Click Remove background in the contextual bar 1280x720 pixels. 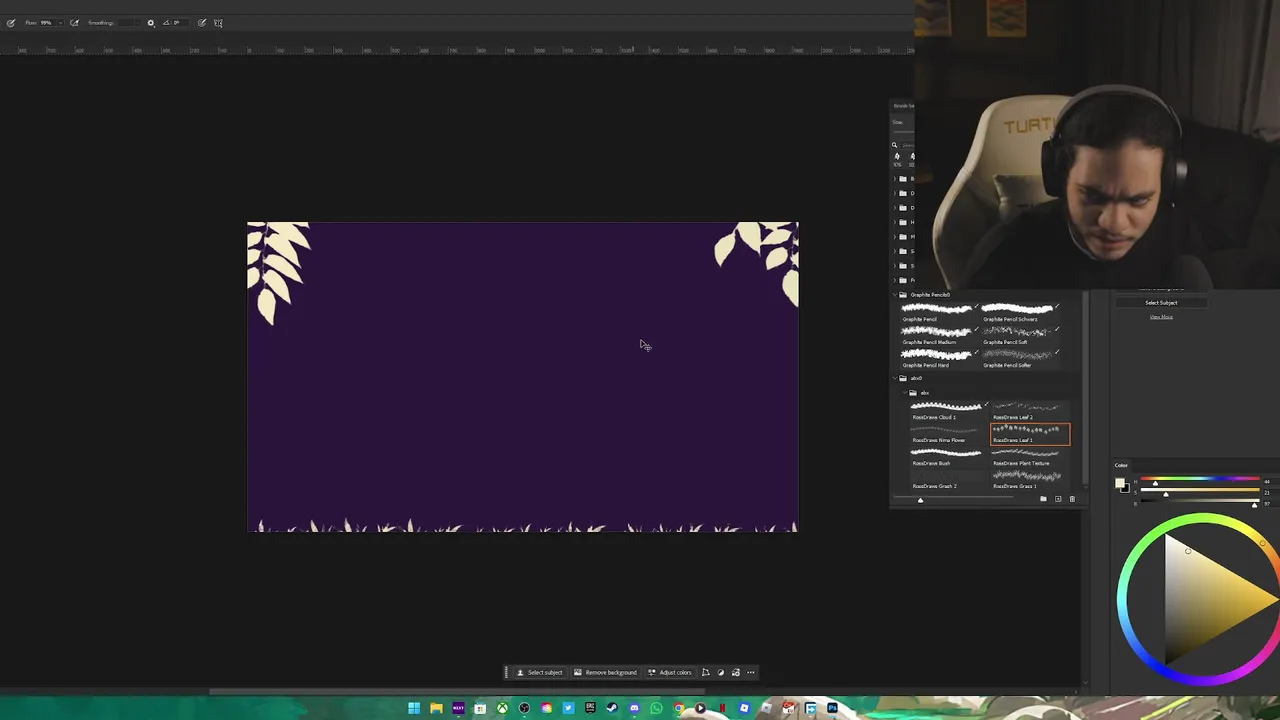(x=605, y=672)
